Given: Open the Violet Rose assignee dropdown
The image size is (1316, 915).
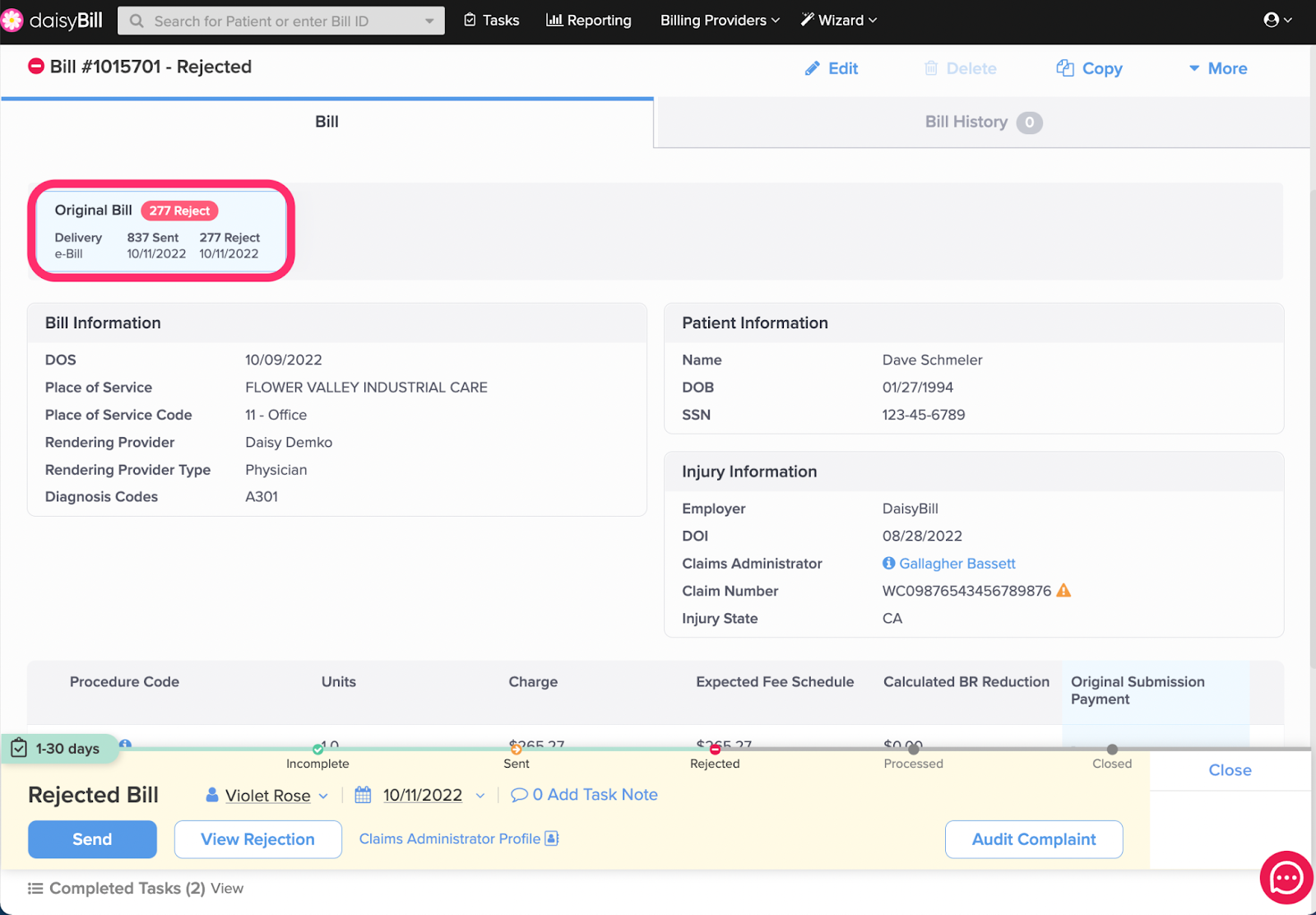Looking at the screenshot, I should point(267,796).
